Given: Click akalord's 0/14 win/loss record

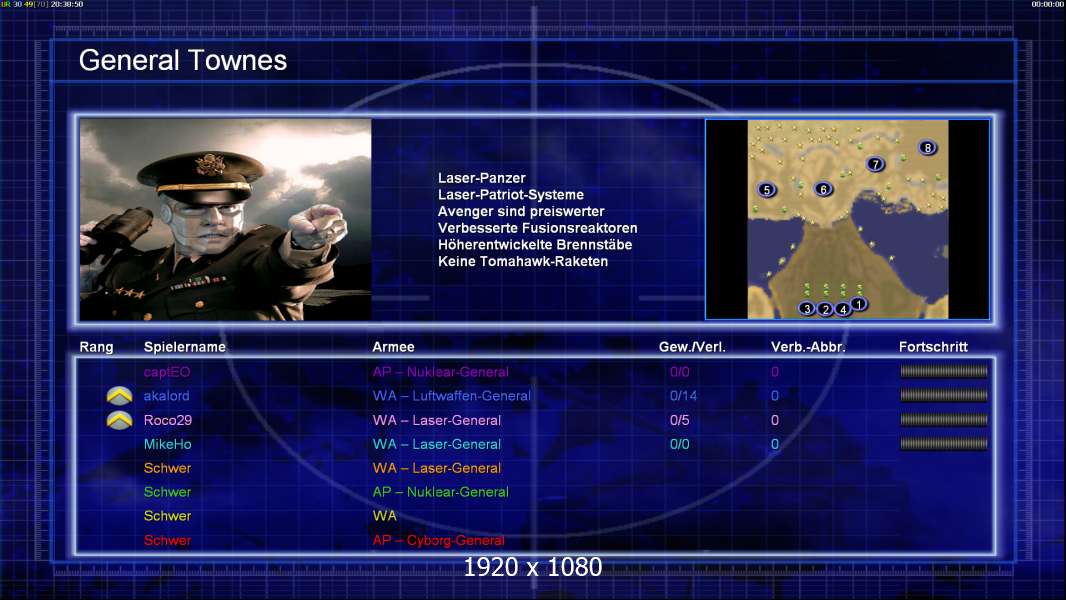Looking at the screenshot, I should pos(683,395).
